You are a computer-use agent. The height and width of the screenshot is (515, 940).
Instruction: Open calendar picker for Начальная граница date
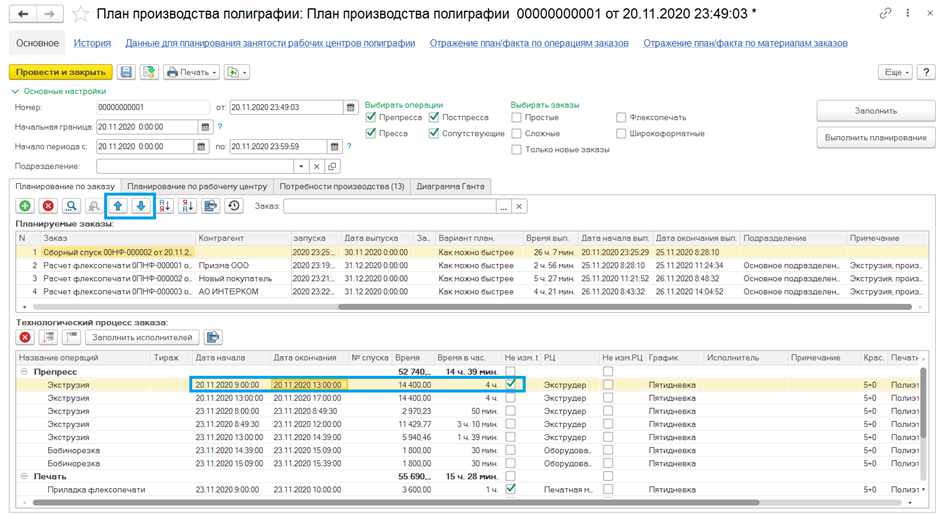[x=206, y=127]
